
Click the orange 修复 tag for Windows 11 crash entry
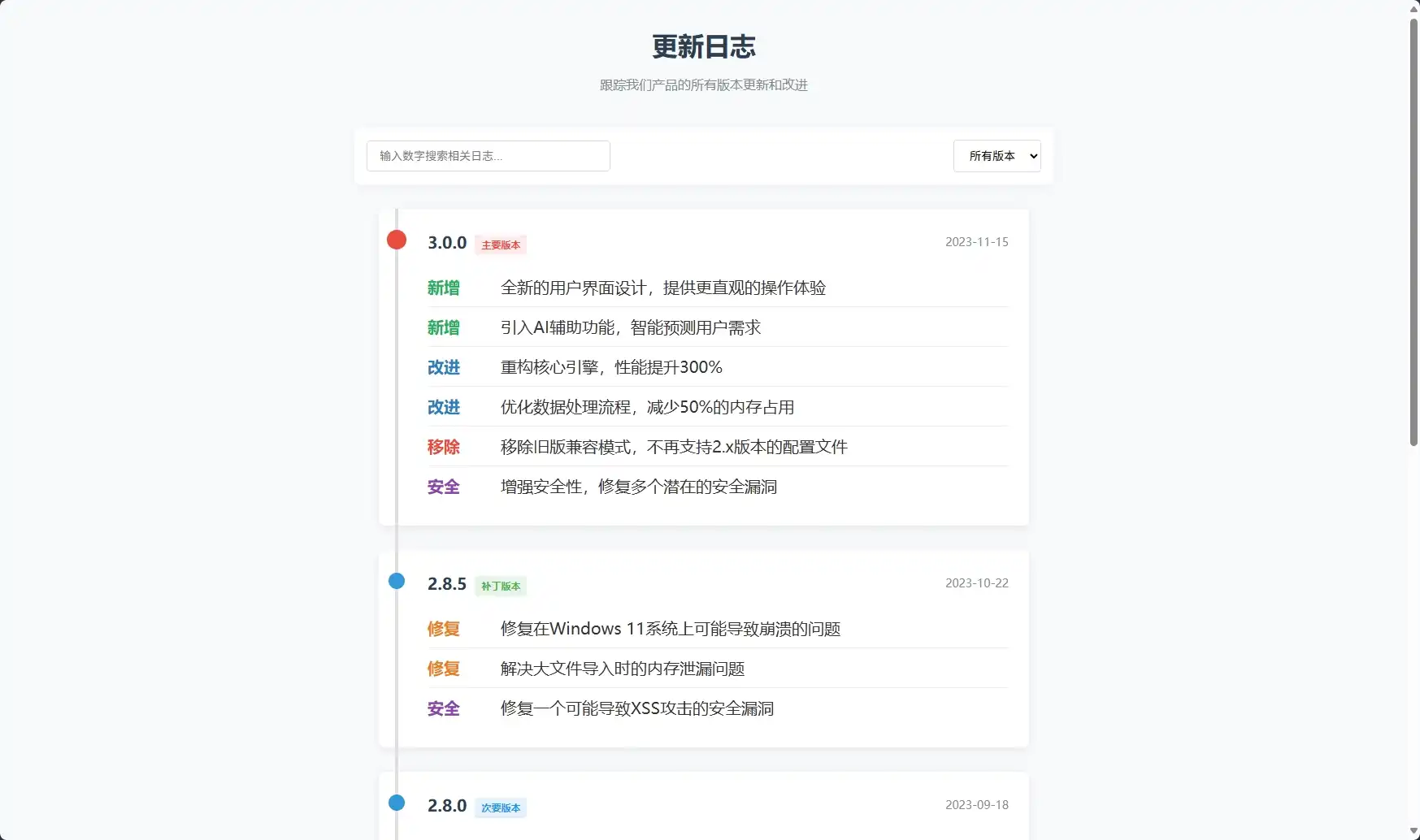[444, 629]
